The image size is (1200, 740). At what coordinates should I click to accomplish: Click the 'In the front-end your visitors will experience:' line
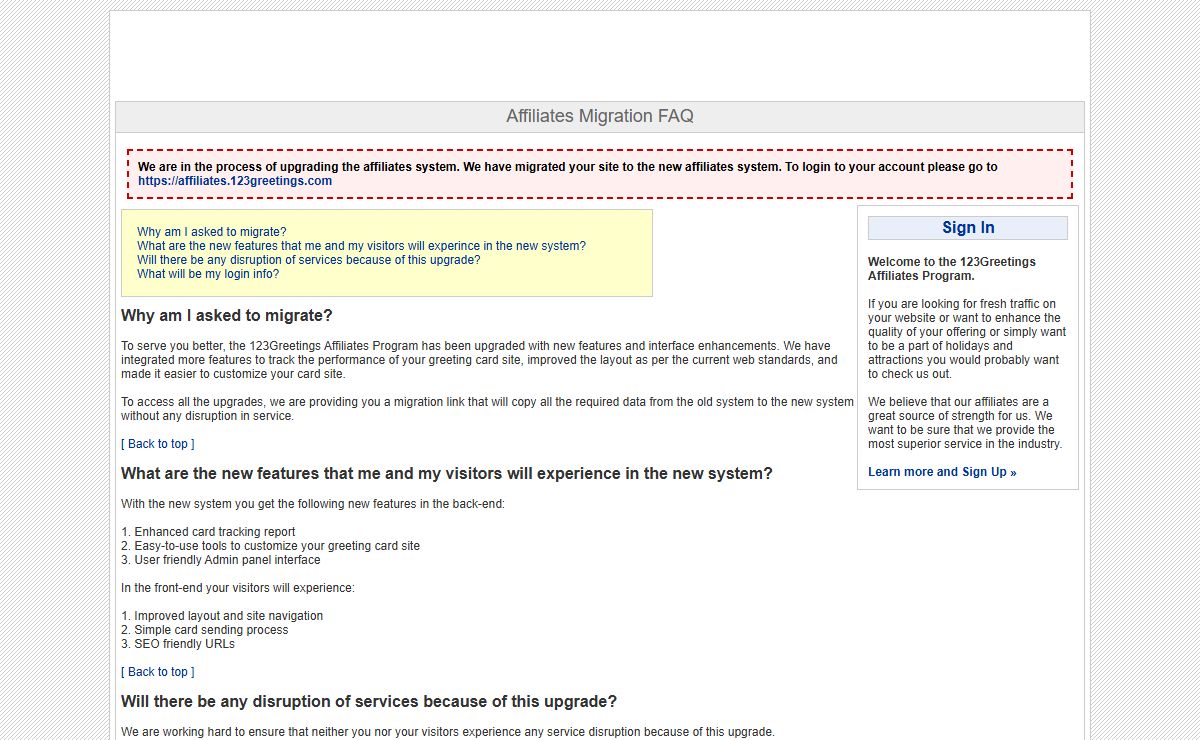click(x=238, y=588)
